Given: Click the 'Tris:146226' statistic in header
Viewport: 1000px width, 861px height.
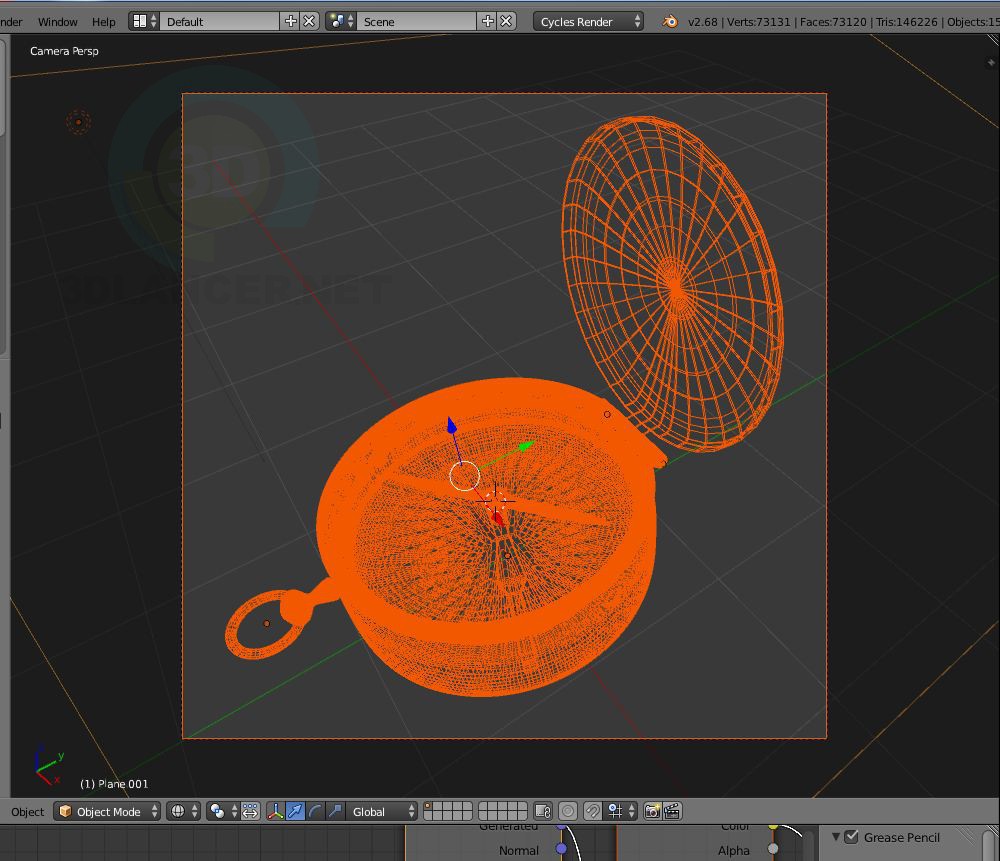Looking at the screenshot, I should click(906, 22).
